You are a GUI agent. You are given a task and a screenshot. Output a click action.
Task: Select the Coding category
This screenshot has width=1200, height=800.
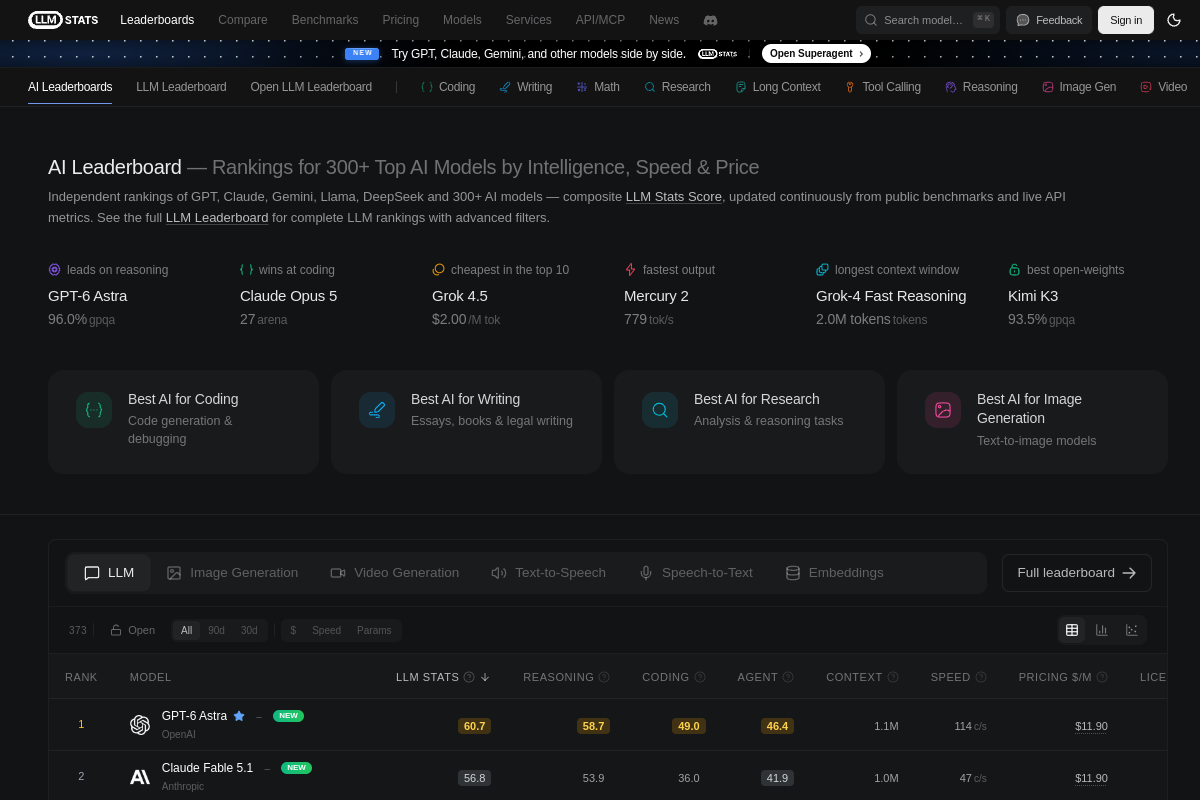pos(447,87)
